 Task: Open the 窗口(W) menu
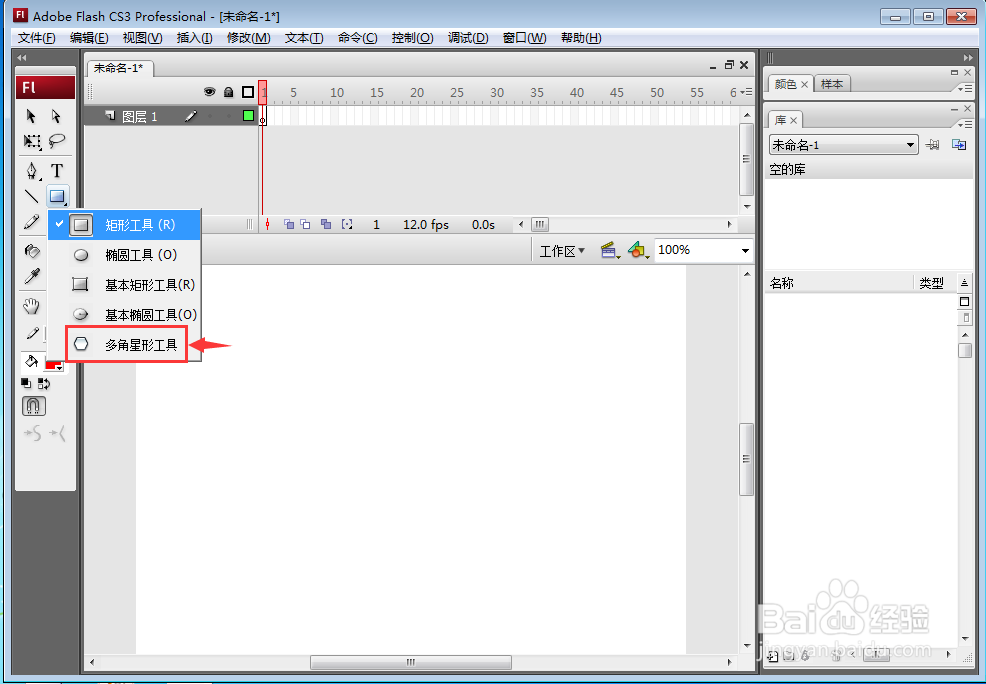point(524,38)
